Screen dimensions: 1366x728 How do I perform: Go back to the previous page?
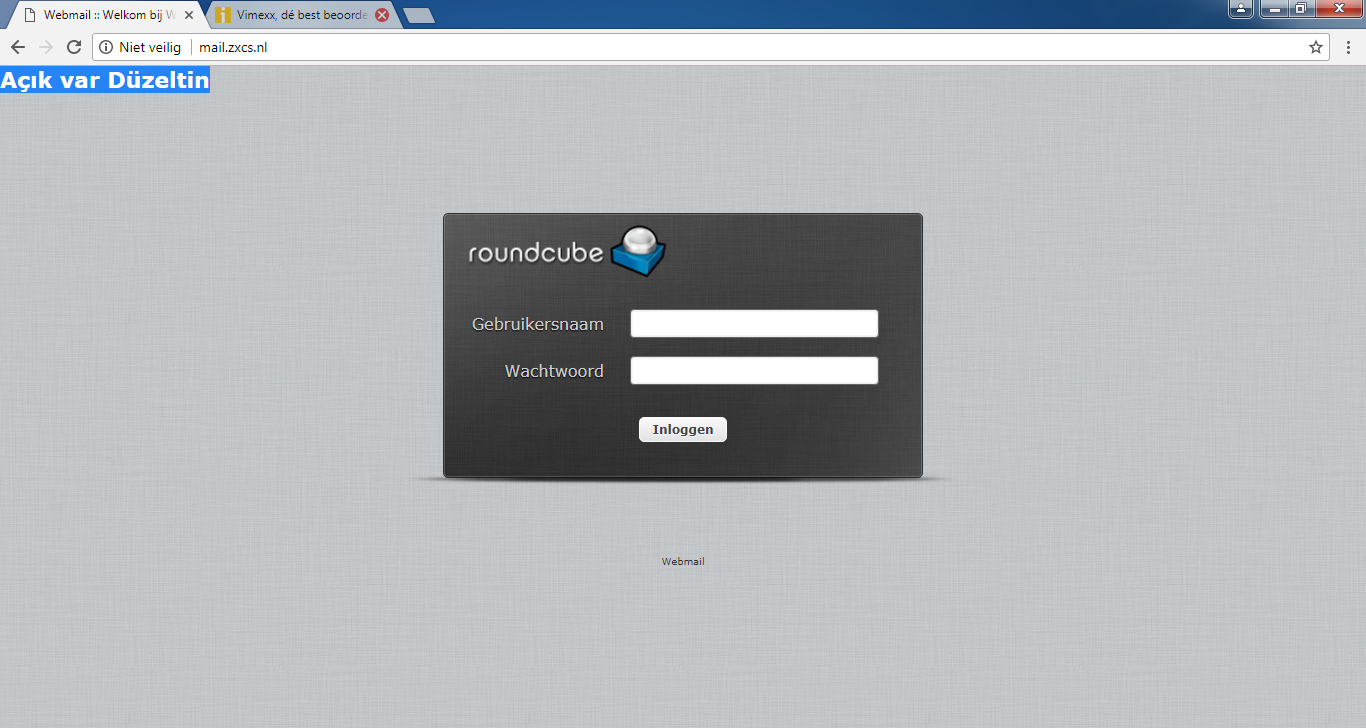coord(18,47)
